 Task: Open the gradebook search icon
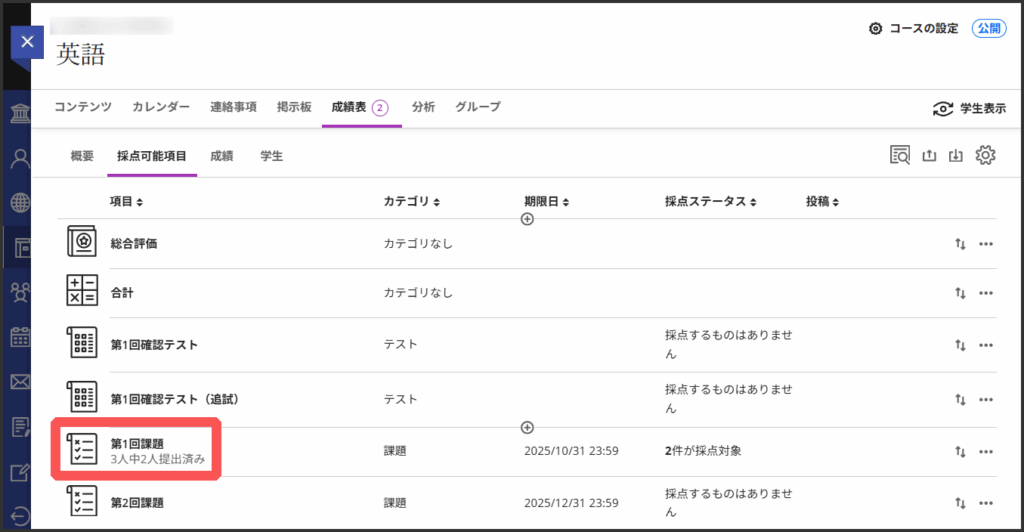[900, 155]
